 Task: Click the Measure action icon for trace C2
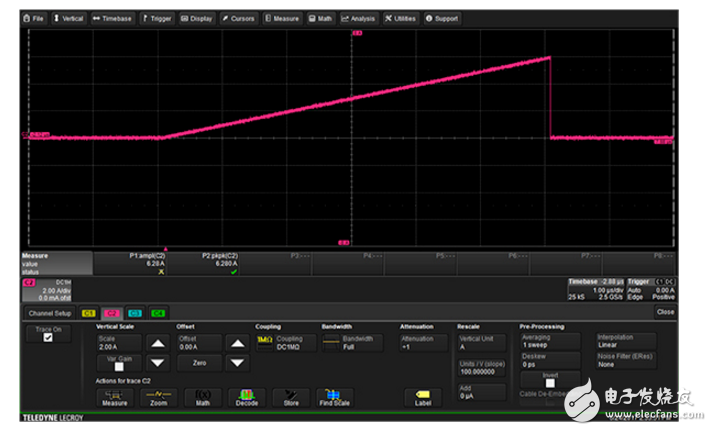[x=115, y=397]
